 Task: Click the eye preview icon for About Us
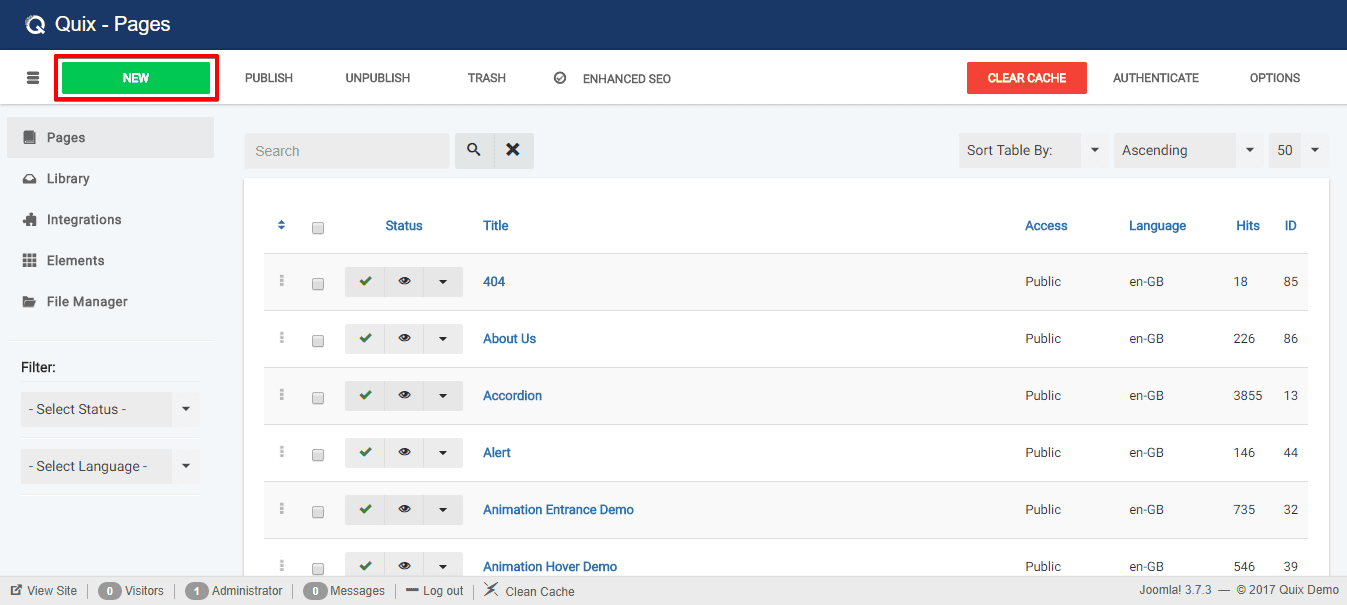(404, 339)
